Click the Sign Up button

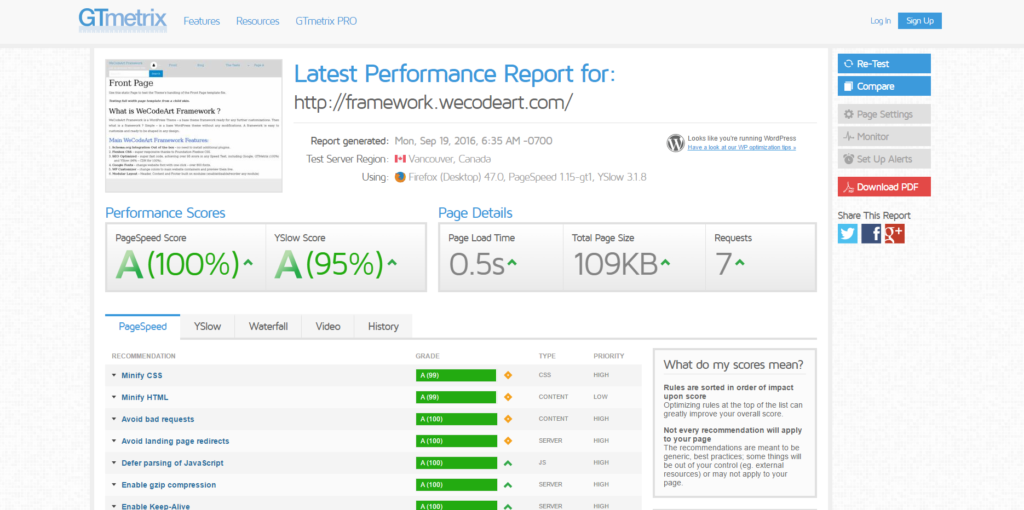920,21
